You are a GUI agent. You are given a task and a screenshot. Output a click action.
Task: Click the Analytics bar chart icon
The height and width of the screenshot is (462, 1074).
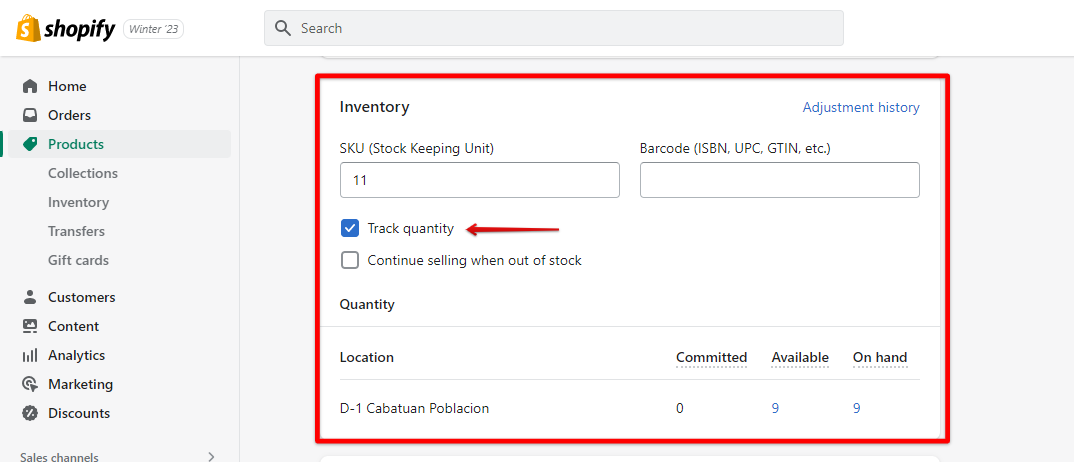[30, 355]
